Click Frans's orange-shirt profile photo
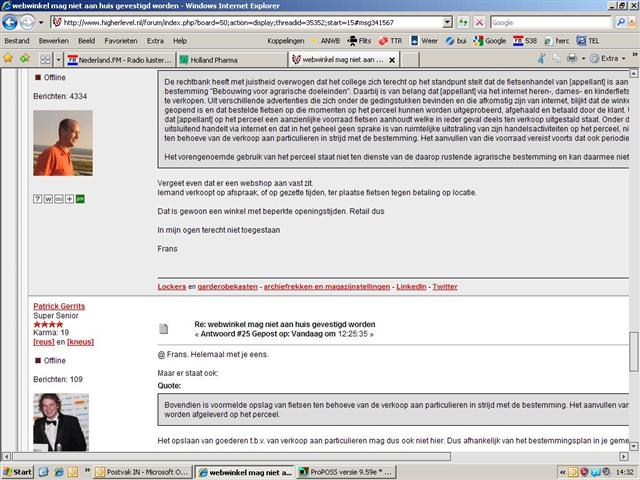Viewport: 640px width, 480px height. (63, 143)
